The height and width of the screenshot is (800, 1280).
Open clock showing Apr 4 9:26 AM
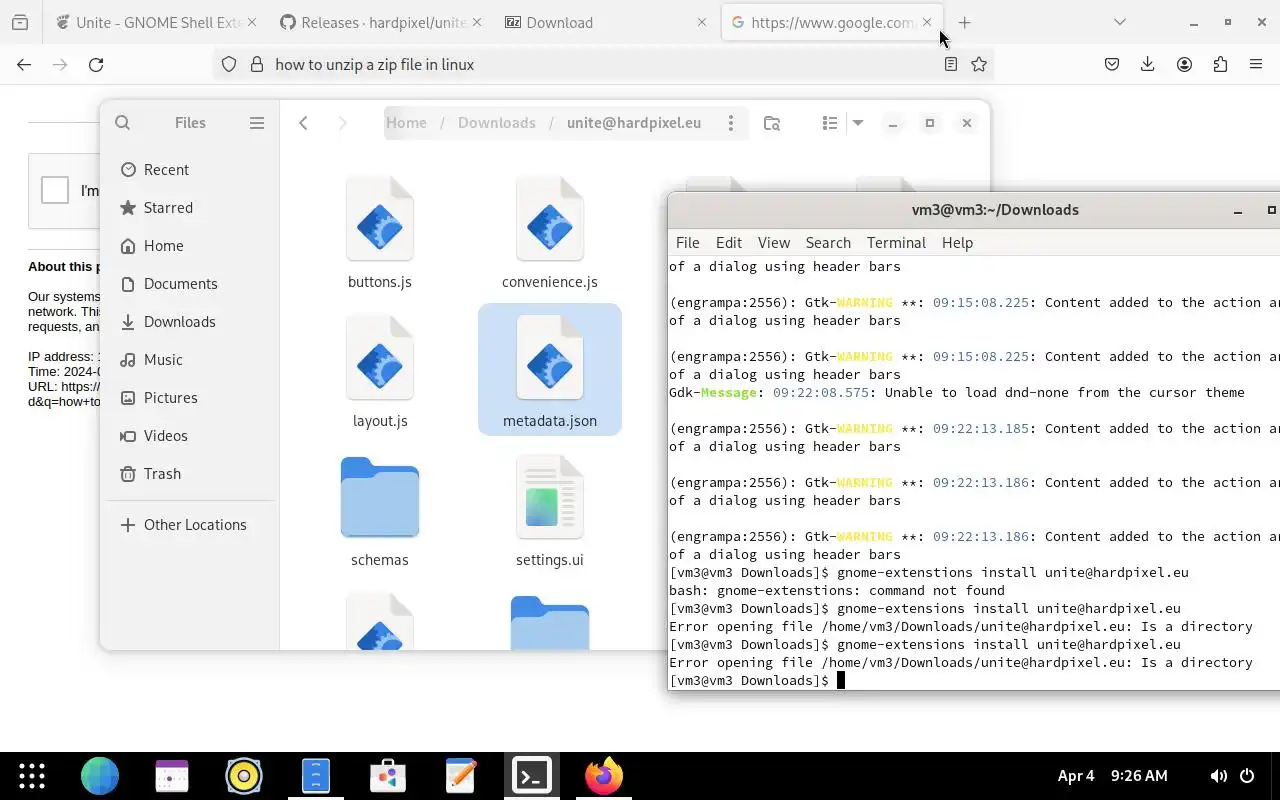(x=1112, y=776)
